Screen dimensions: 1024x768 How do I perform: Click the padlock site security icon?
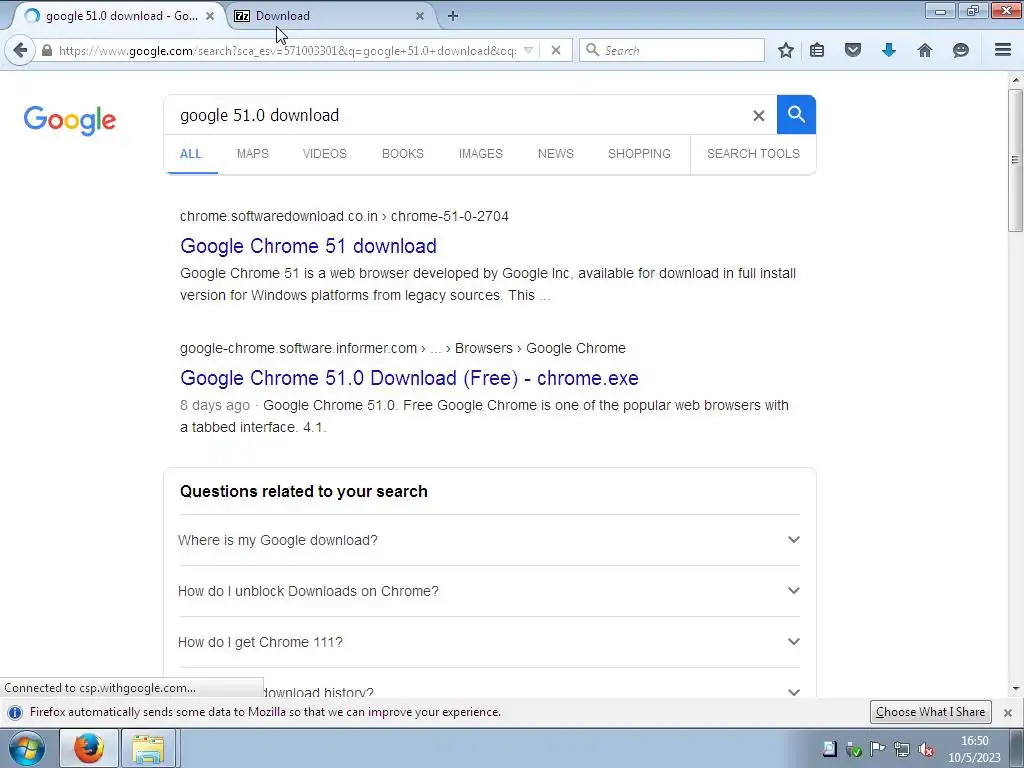pyautogui.click(x=46, y=50)
